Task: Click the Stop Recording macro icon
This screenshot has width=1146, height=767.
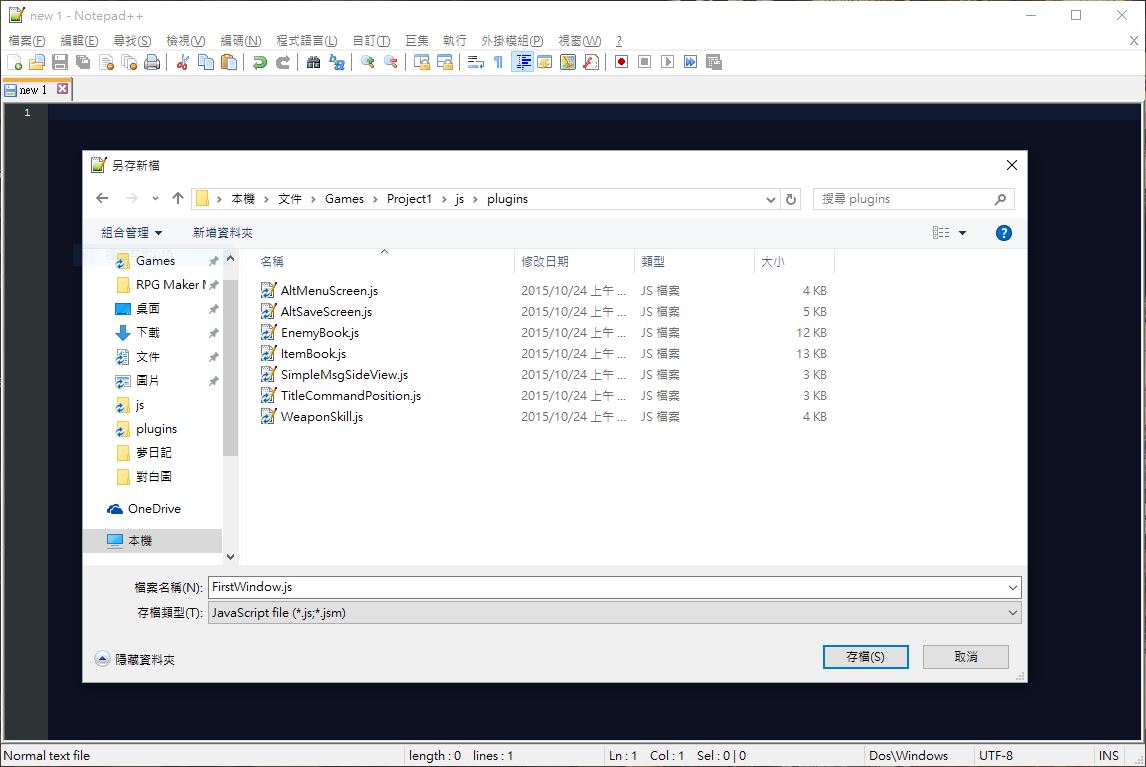Action: [645, 62]
